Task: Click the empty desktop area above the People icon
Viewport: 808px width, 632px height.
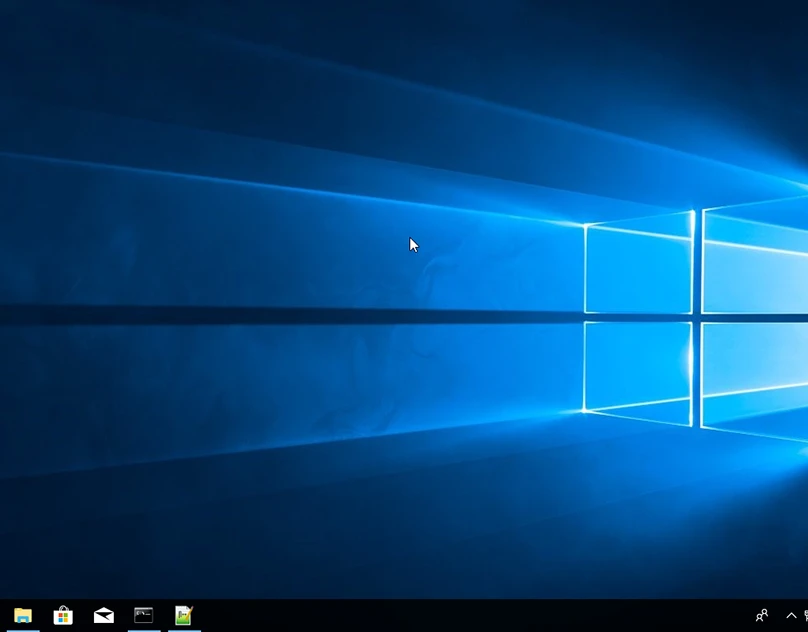Action: 762,560
